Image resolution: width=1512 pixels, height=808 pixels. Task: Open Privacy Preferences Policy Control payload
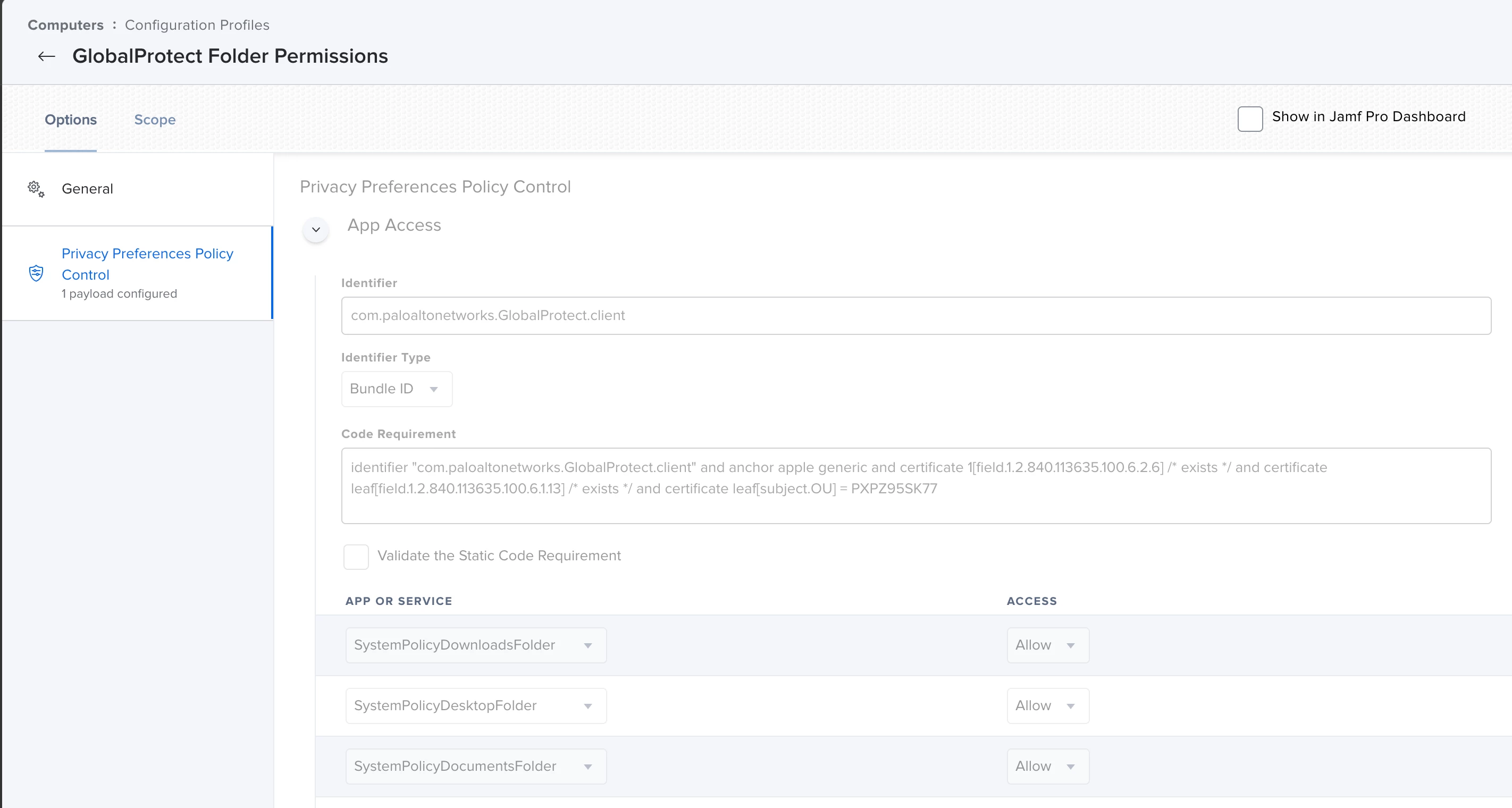click(138, 273)
